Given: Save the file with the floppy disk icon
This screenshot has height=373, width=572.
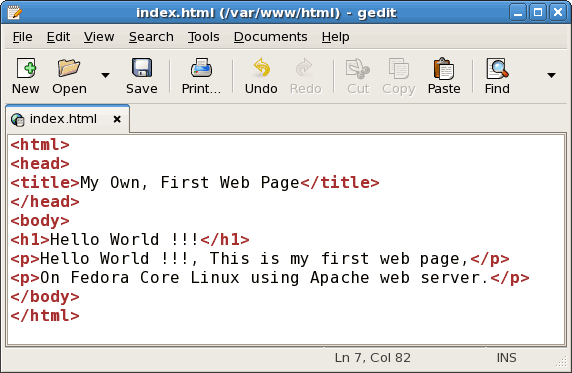Looking at the screenshot, I should tap(142, 68).
